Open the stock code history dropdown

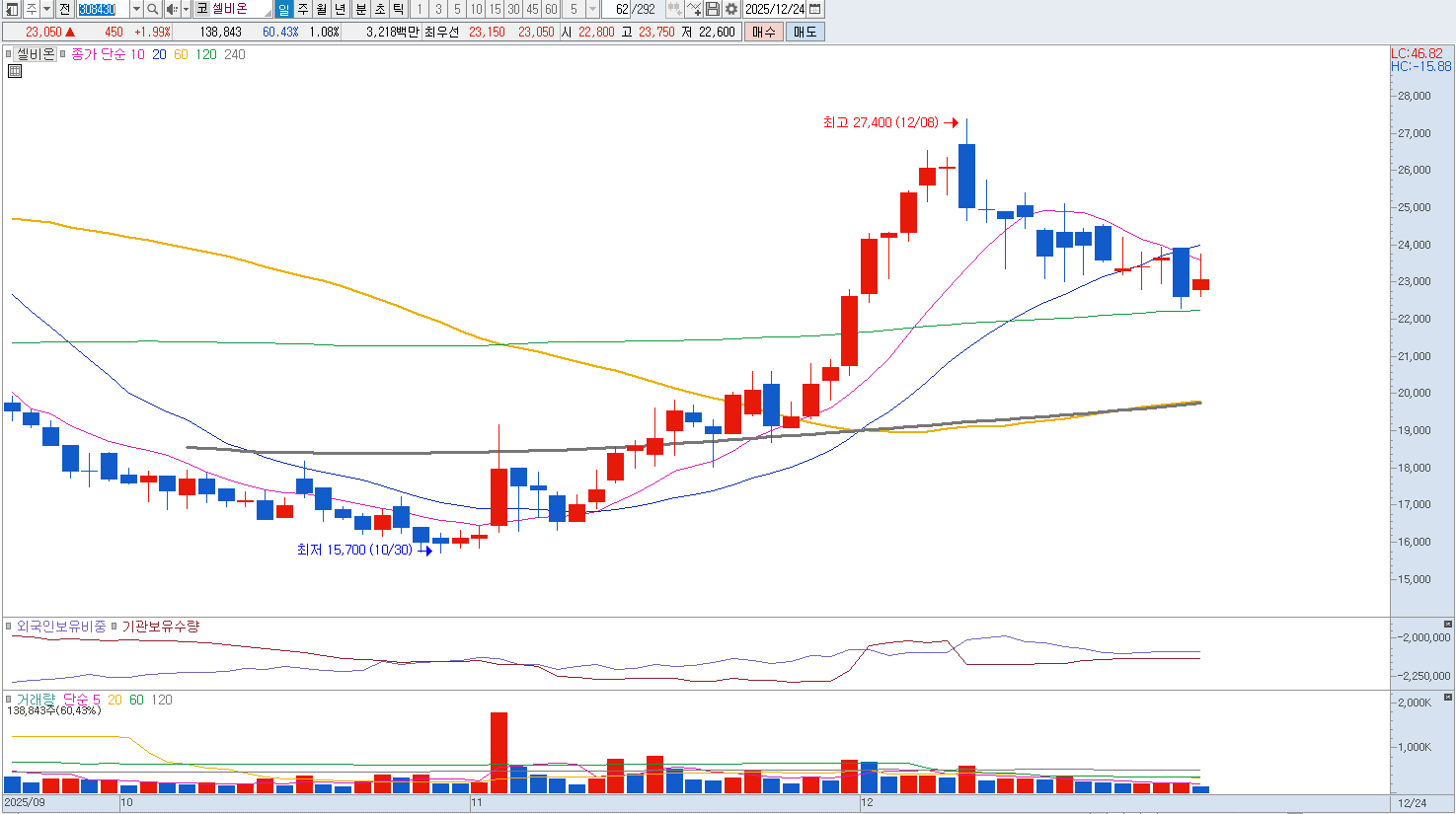[x=136, y=9]
